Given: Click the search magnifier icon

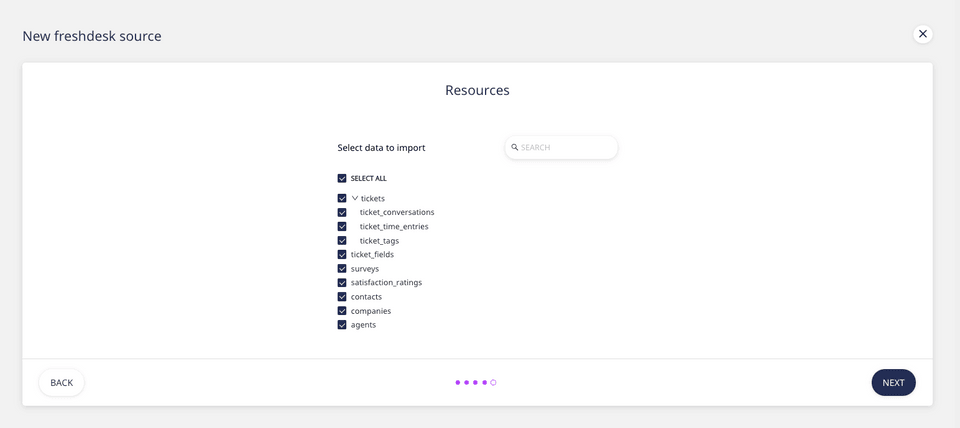Looking at the screenshot, I should point(515,148).
